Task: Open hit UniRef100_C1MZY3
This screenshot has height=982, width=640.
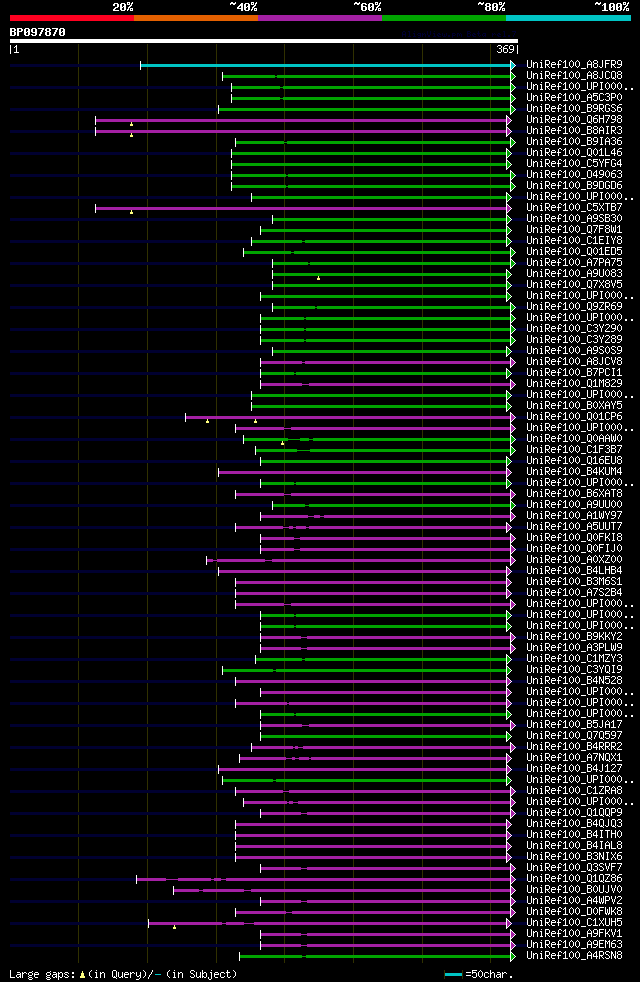Action: 574,659
